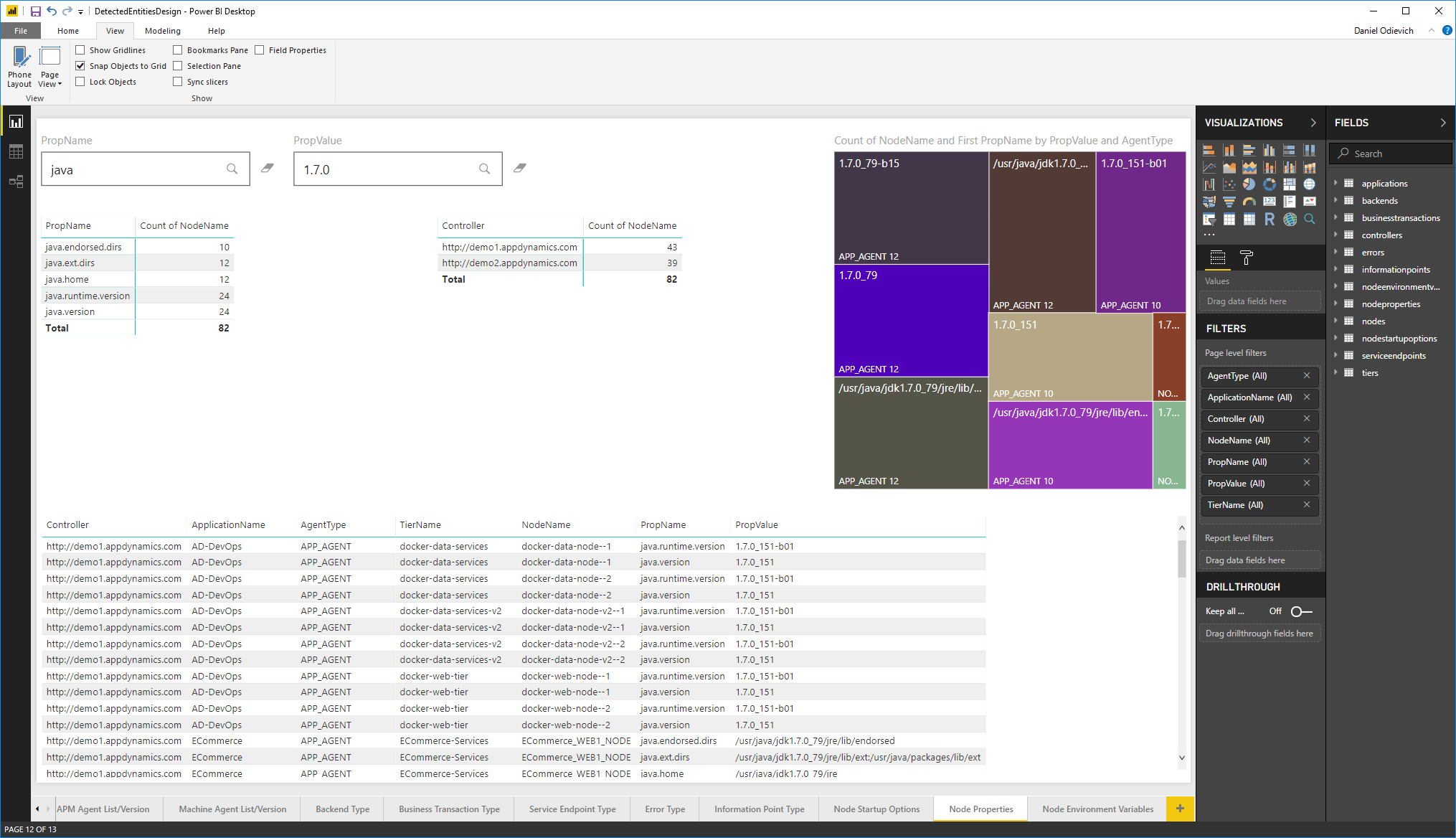Toggle the Keep all filters switch

tap(1301, 611)
